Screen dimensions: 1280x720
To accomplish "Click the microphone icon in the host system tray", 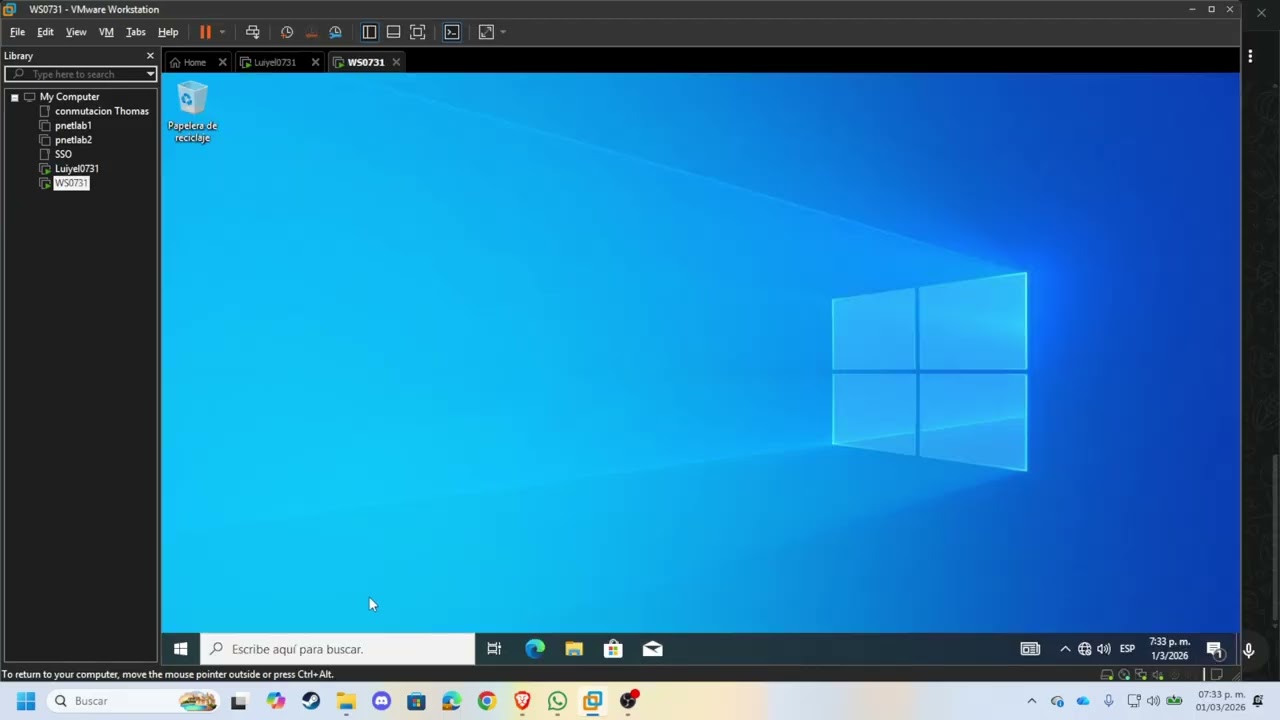I will 1108,701.
